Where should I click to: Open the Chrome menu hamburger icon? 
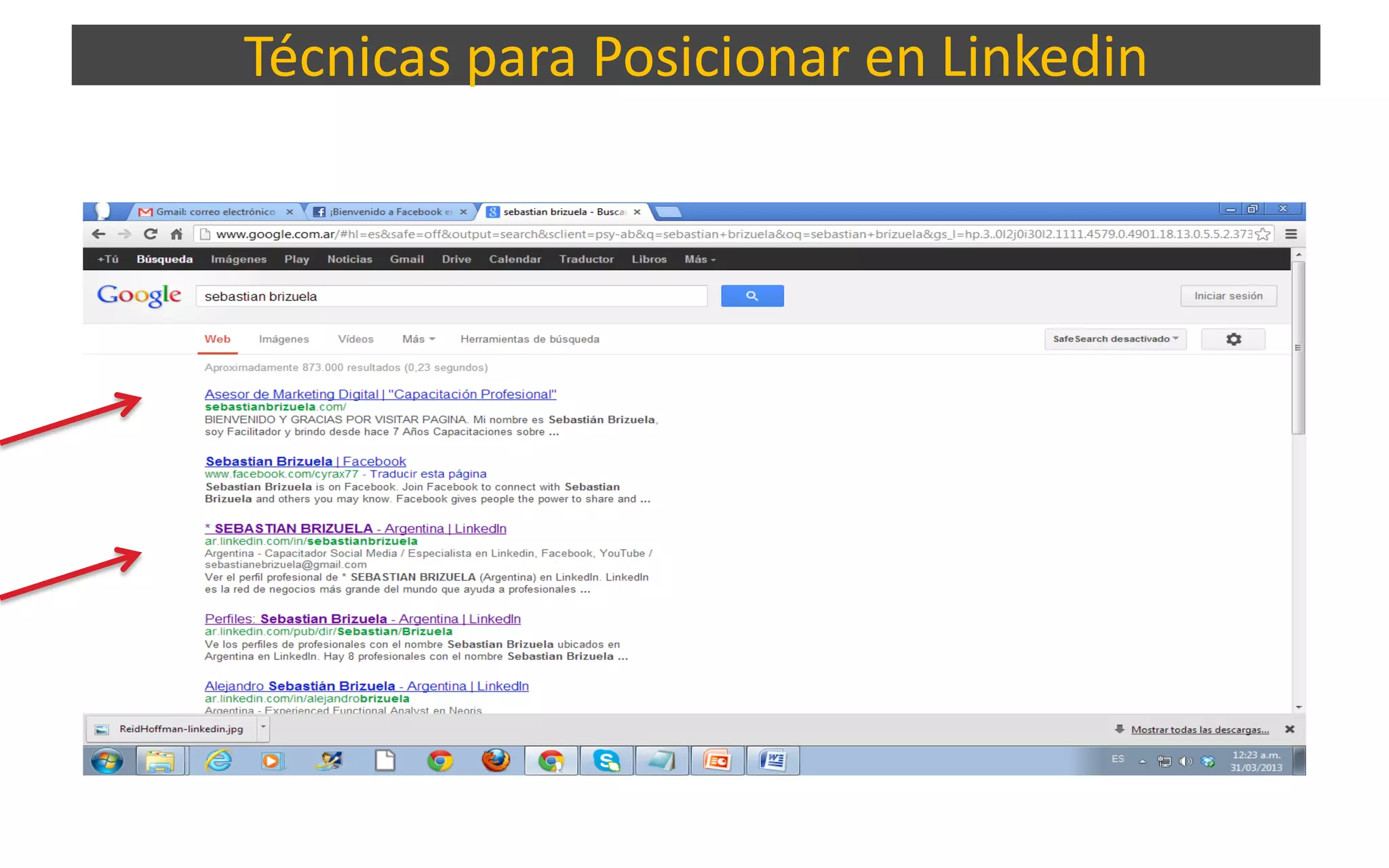1291,234
